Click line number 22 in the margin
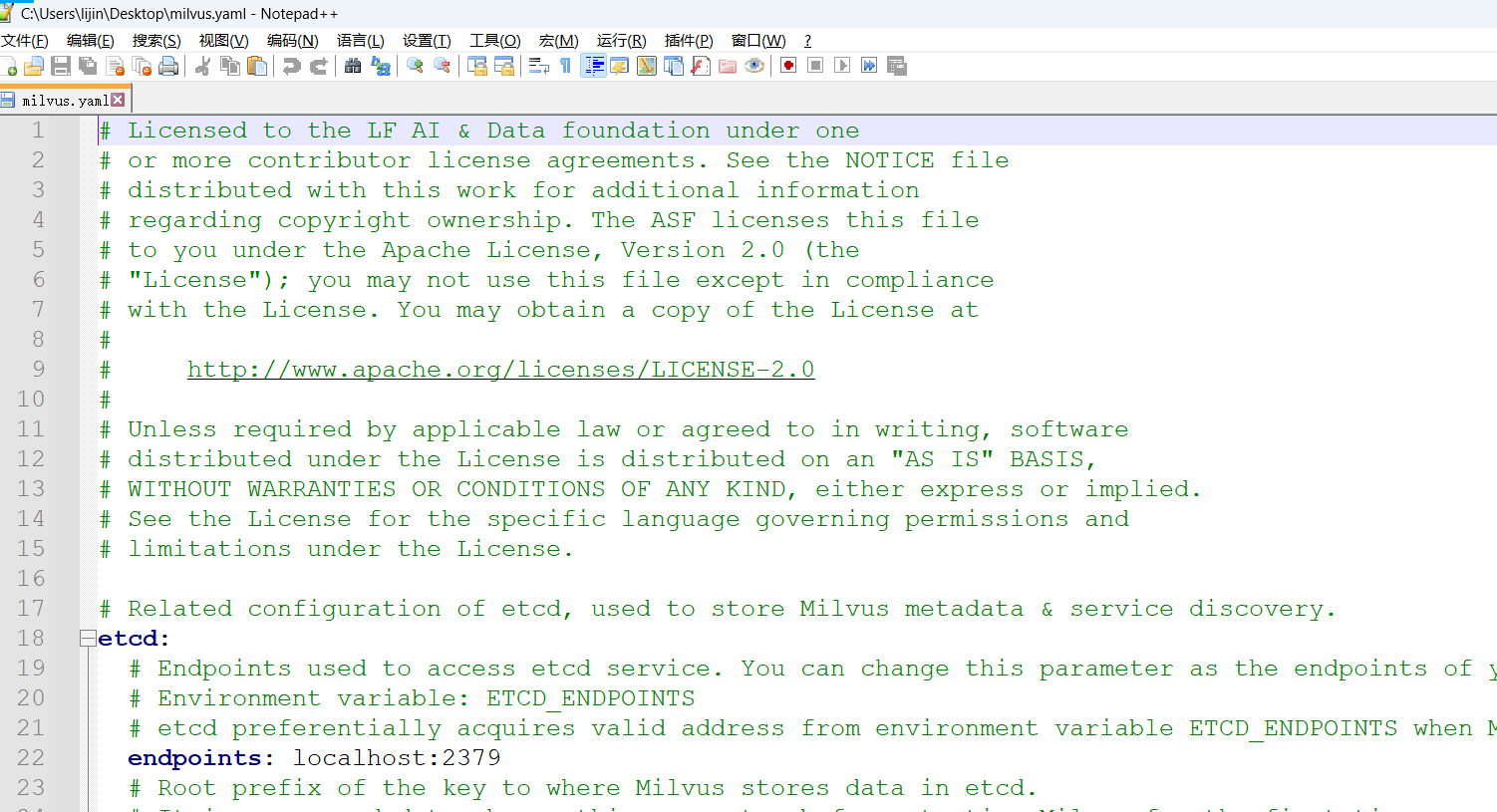 click(x=31, y=758)
